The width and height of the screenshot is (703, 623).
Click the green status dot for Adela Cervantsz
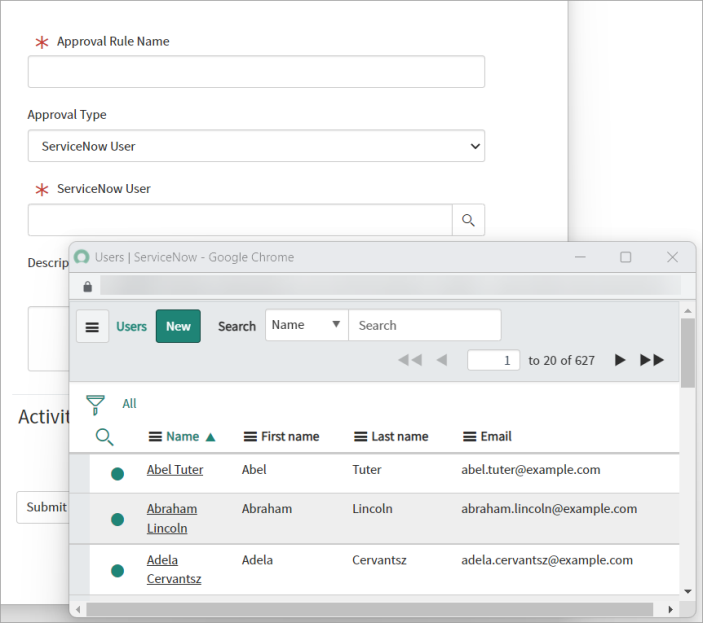click(x=117, y=571)
